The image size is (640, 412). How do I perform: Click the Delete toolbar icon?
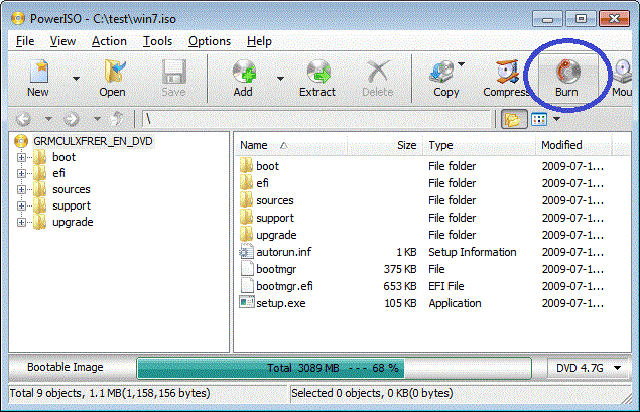pyautogui.click(x=378, y=78)
